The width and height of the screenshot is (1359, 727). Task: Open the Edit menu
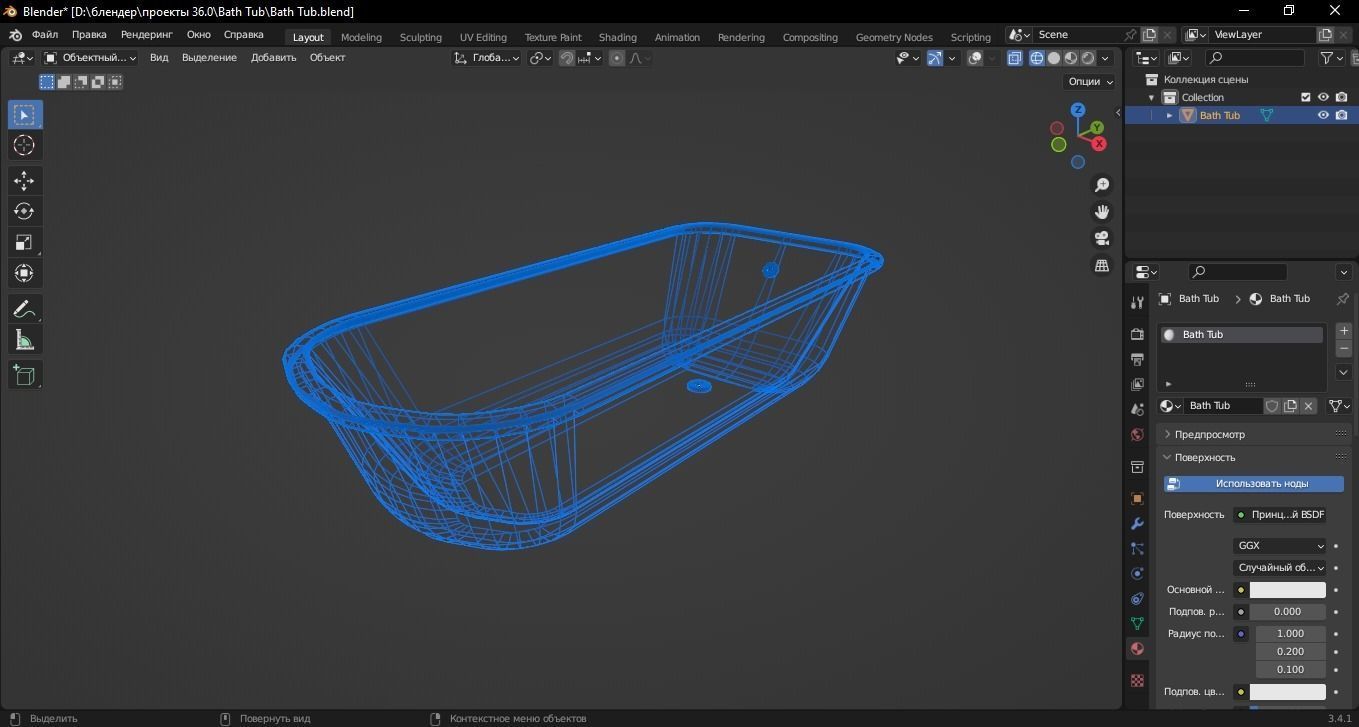click(89, 35)
